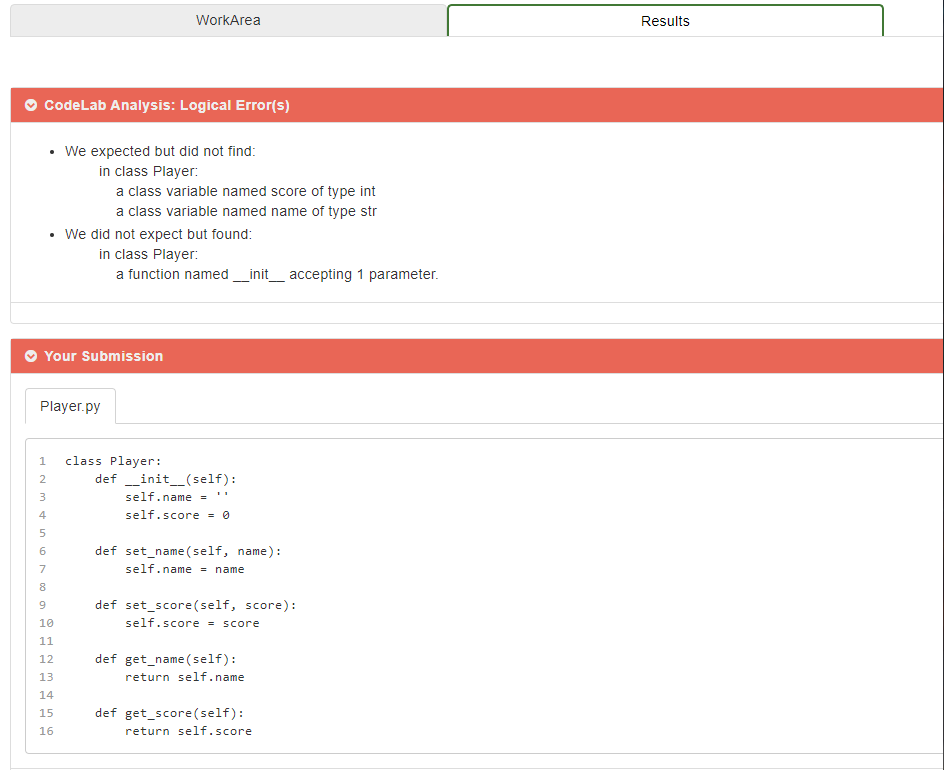Click line number 16 in the code gutter
This screenshot has height=770, width=944.
pyautogui.click(x=46, y=731)
